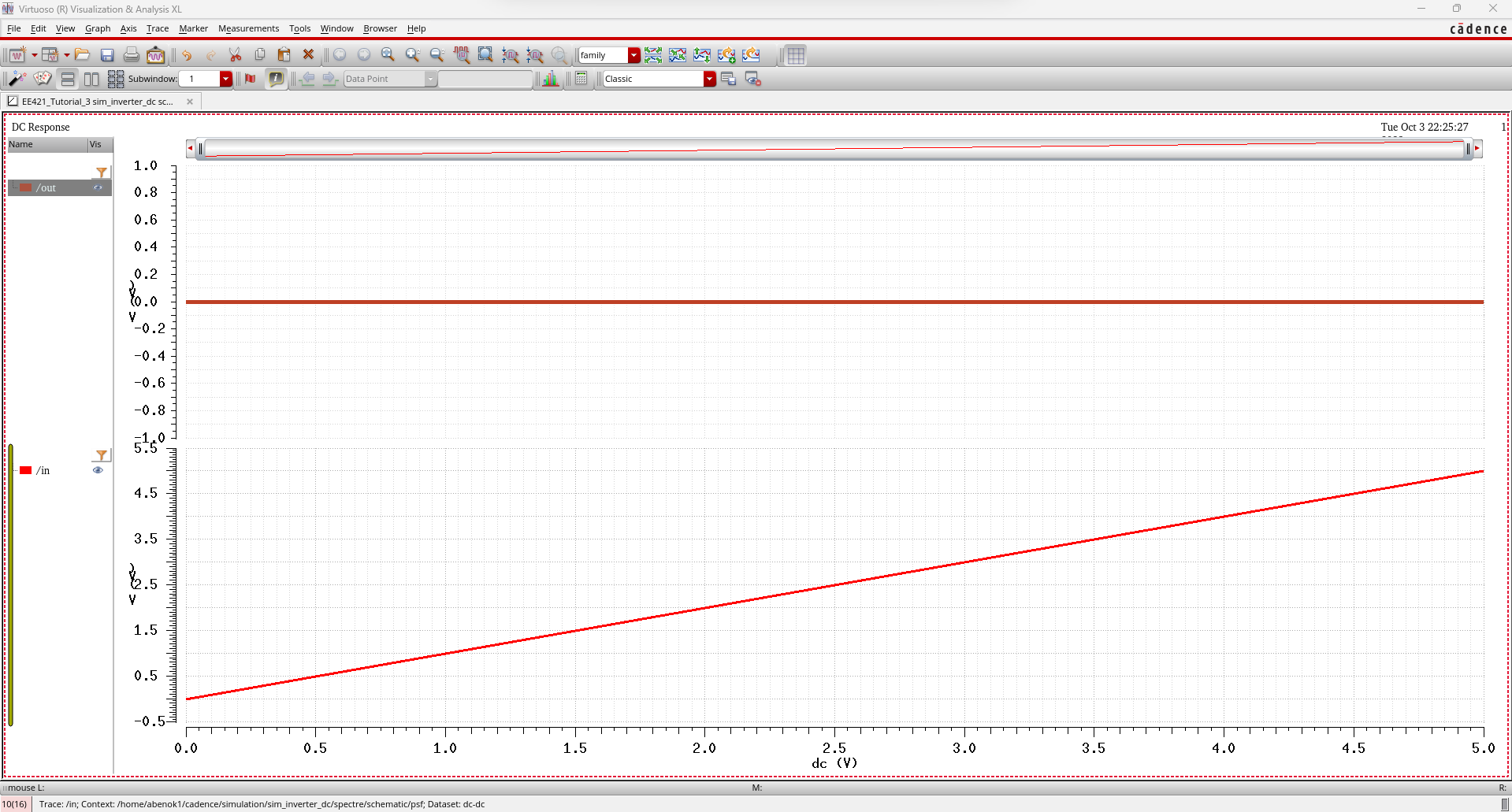The image size is (1512, 812).
Task: Click the red flag marker icon
Action: (251, 79)
